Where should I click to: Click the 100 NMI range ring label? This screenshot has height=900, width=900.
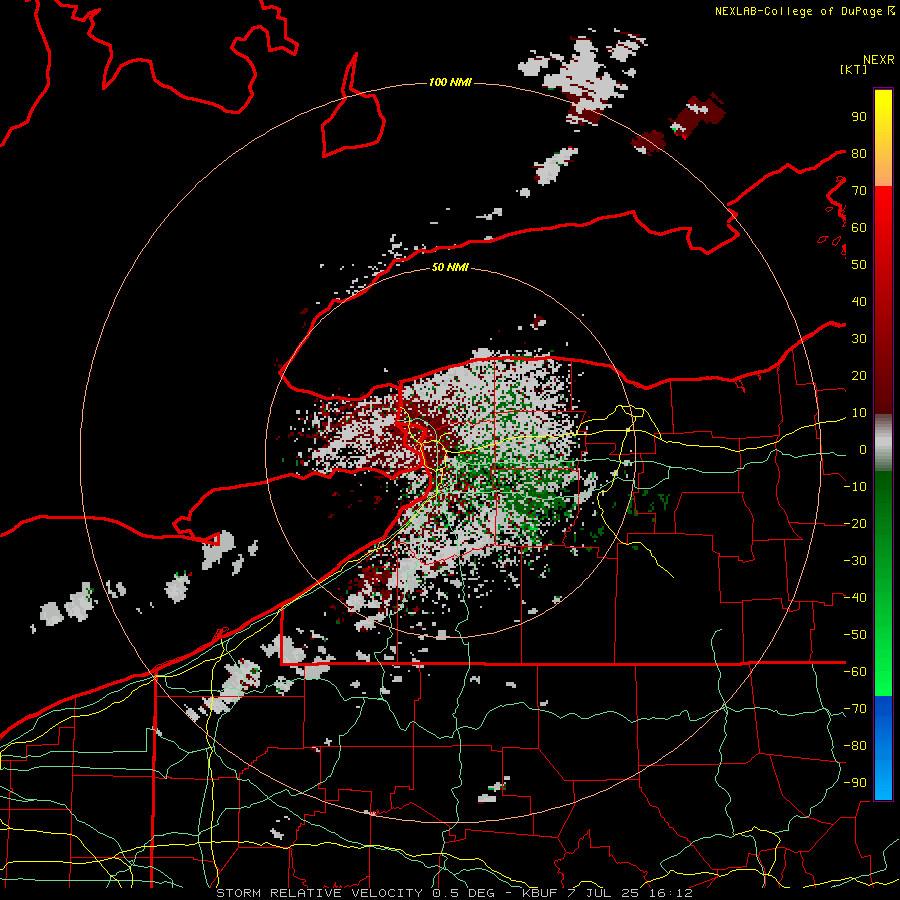450,83
